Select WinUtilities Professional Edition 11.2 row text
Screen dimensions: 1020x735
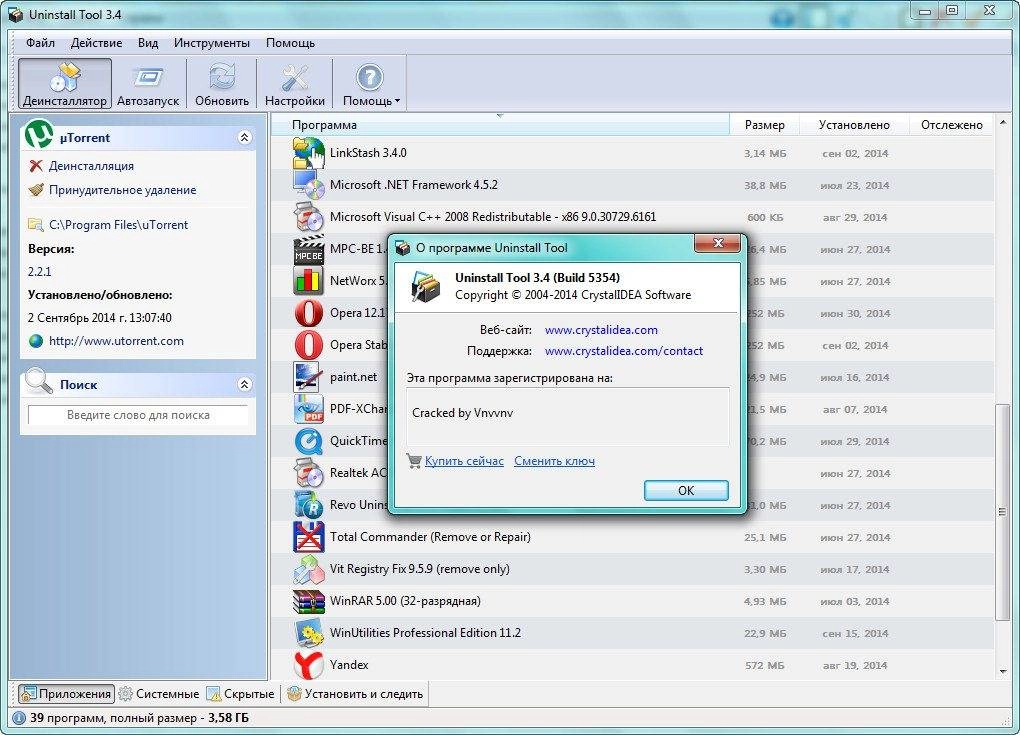pyautogui.click(x=425, y=633)
